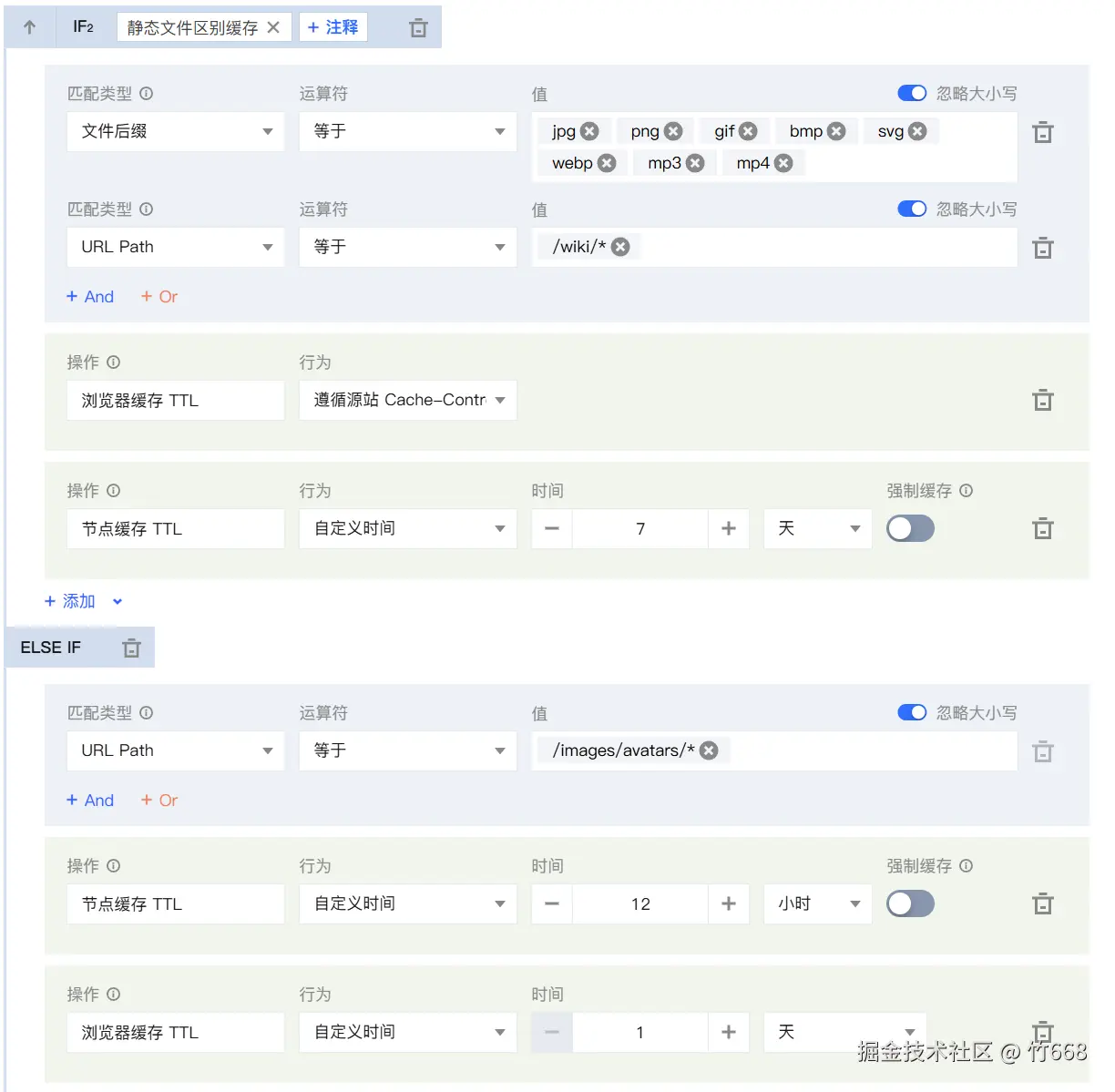Open the 自定义时间 dropdown in the 7 天 row

408,528
